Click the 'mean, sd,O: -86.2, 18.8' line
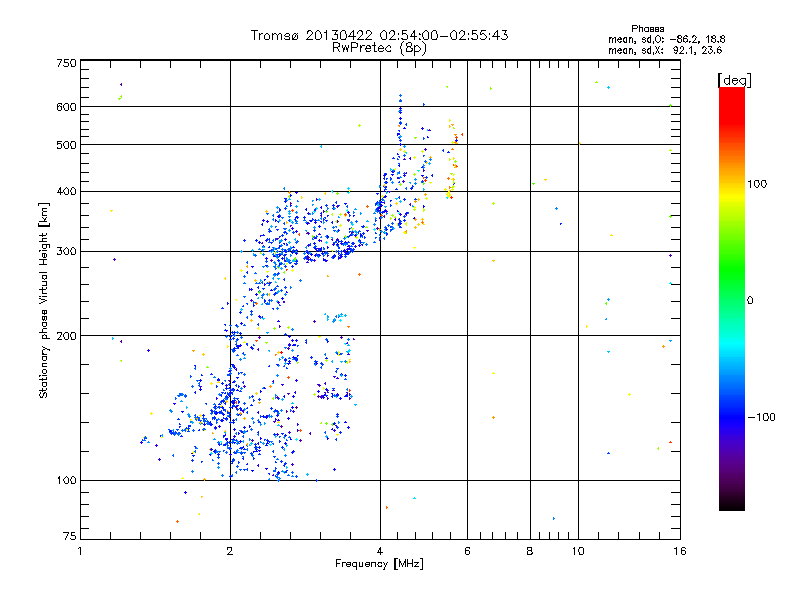This screenshot has height=600, width=800. [666, 39]
